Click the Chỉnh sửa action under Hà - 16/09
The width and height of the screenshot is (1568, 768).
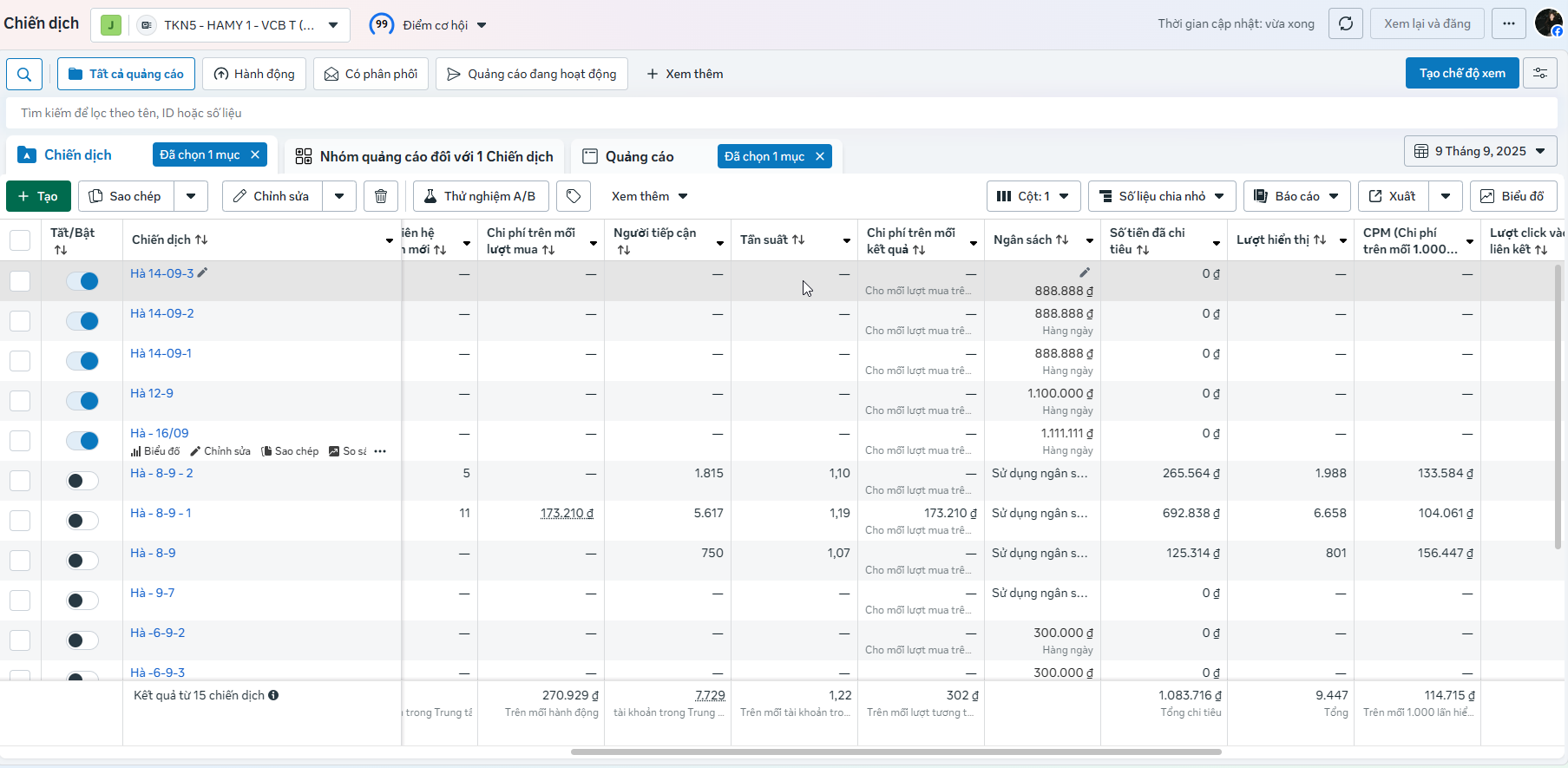pyautogui.click(x=220, y=451)
